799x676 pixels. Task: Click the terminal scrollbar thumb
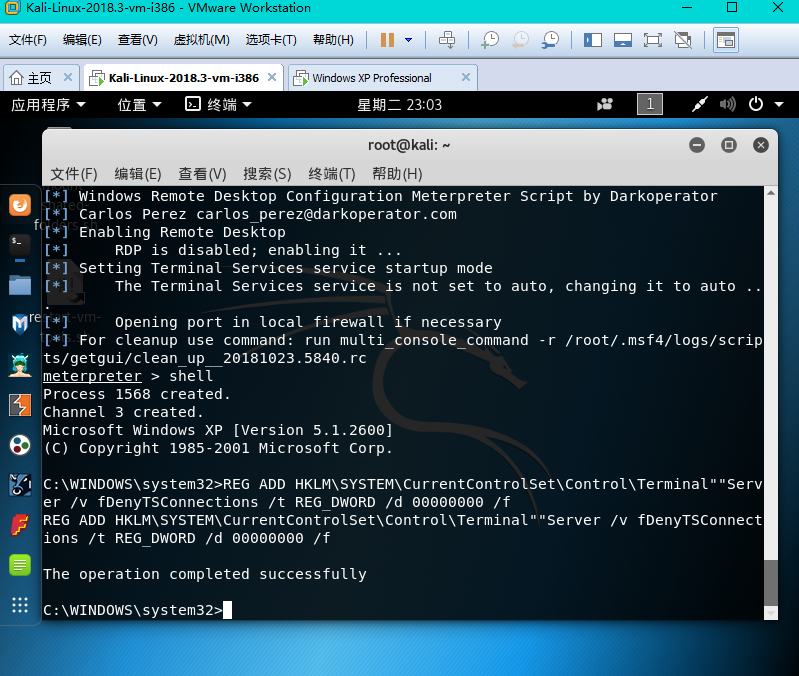(771, 582)
